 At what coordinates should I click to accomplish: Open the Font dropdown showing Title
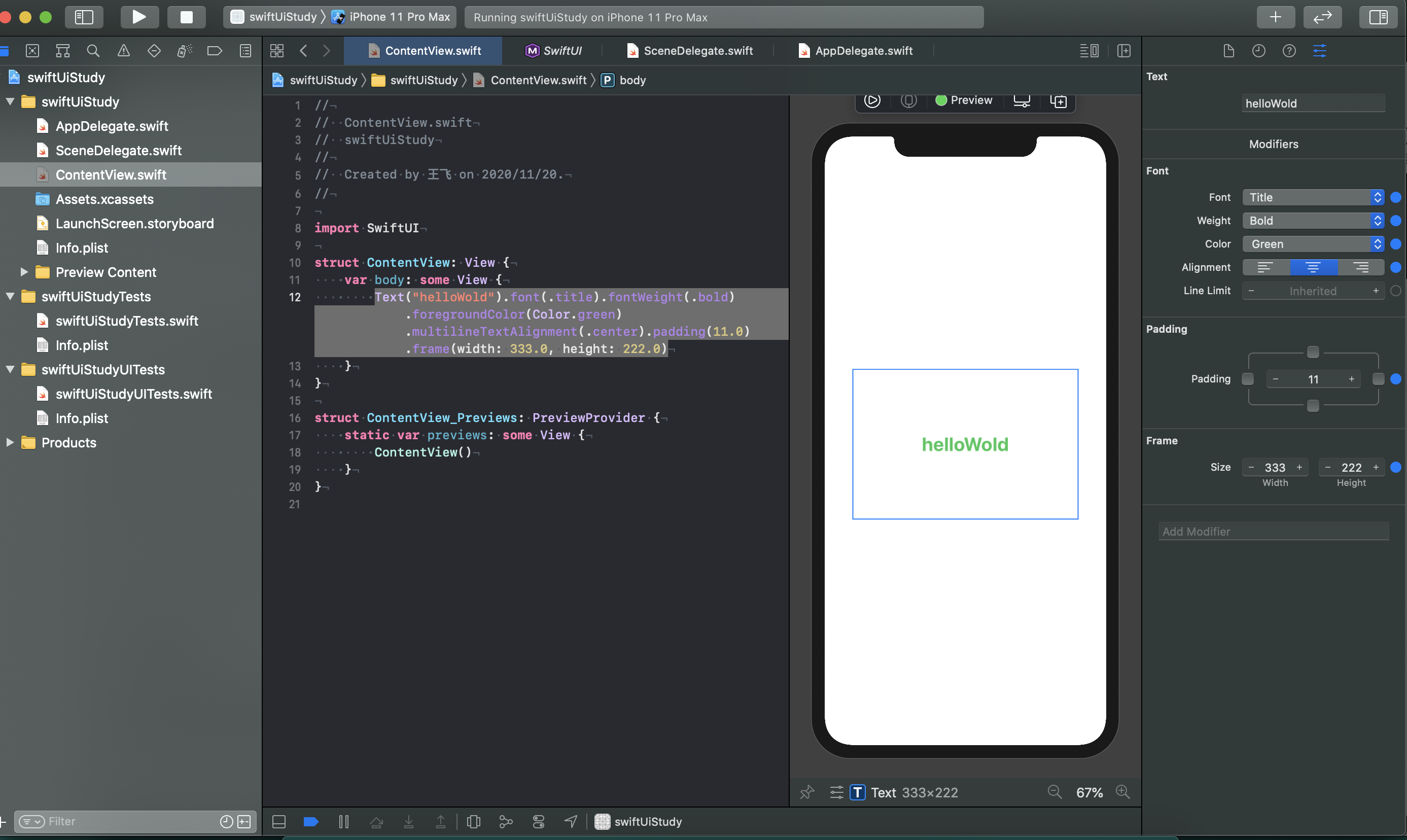(x=1313, y=197)
